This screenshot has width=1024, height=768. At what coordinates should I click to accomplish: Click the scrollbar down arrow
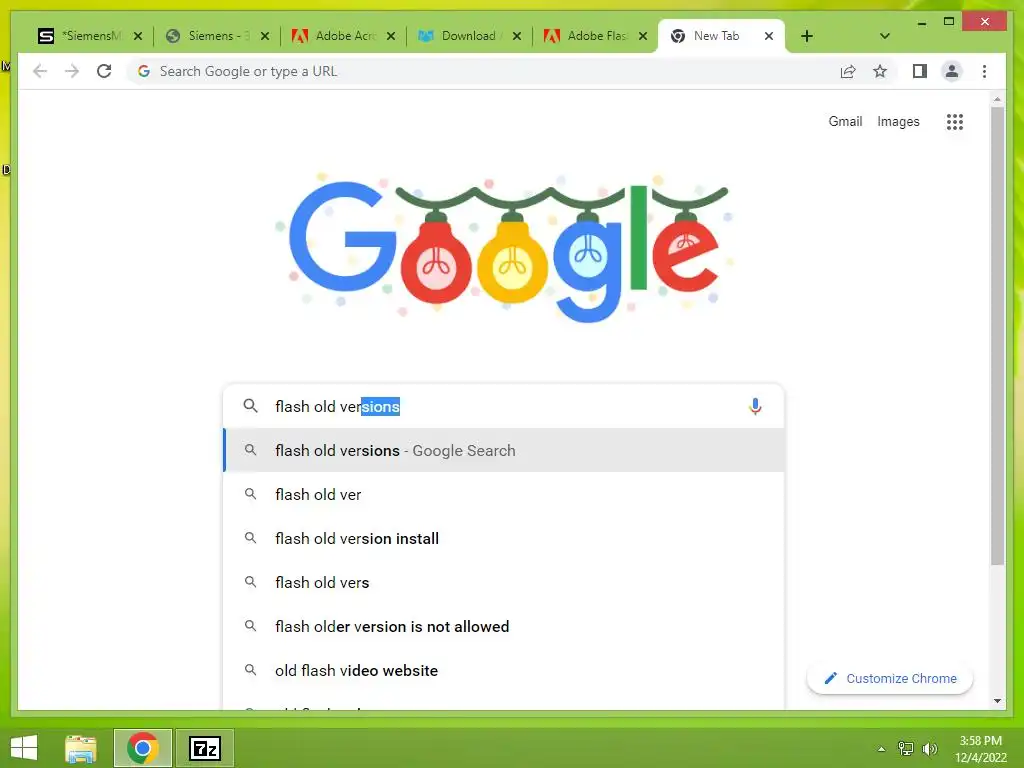point(997,701)
